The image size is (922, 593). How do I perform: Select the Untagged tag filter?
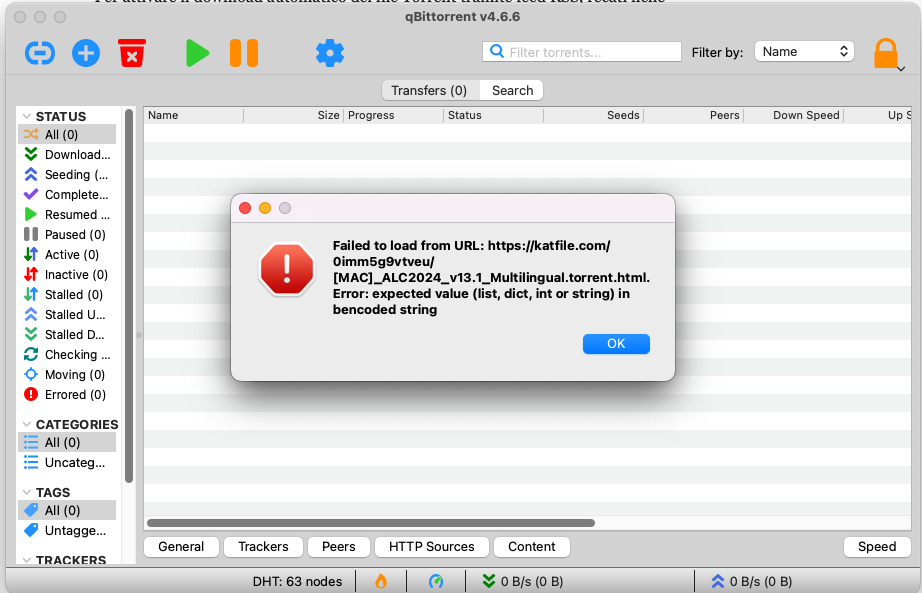67,531
